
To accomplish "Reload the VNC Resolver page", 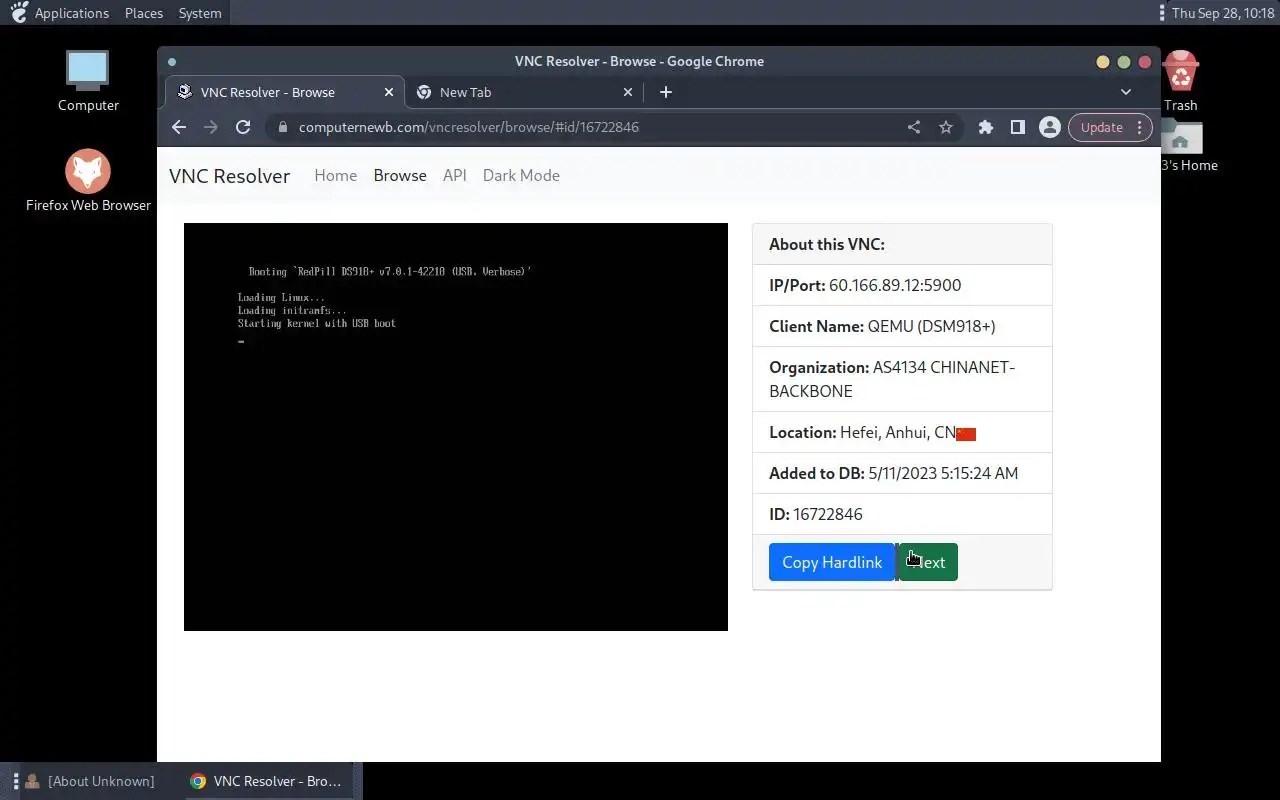I will click(x=242, y=127).
